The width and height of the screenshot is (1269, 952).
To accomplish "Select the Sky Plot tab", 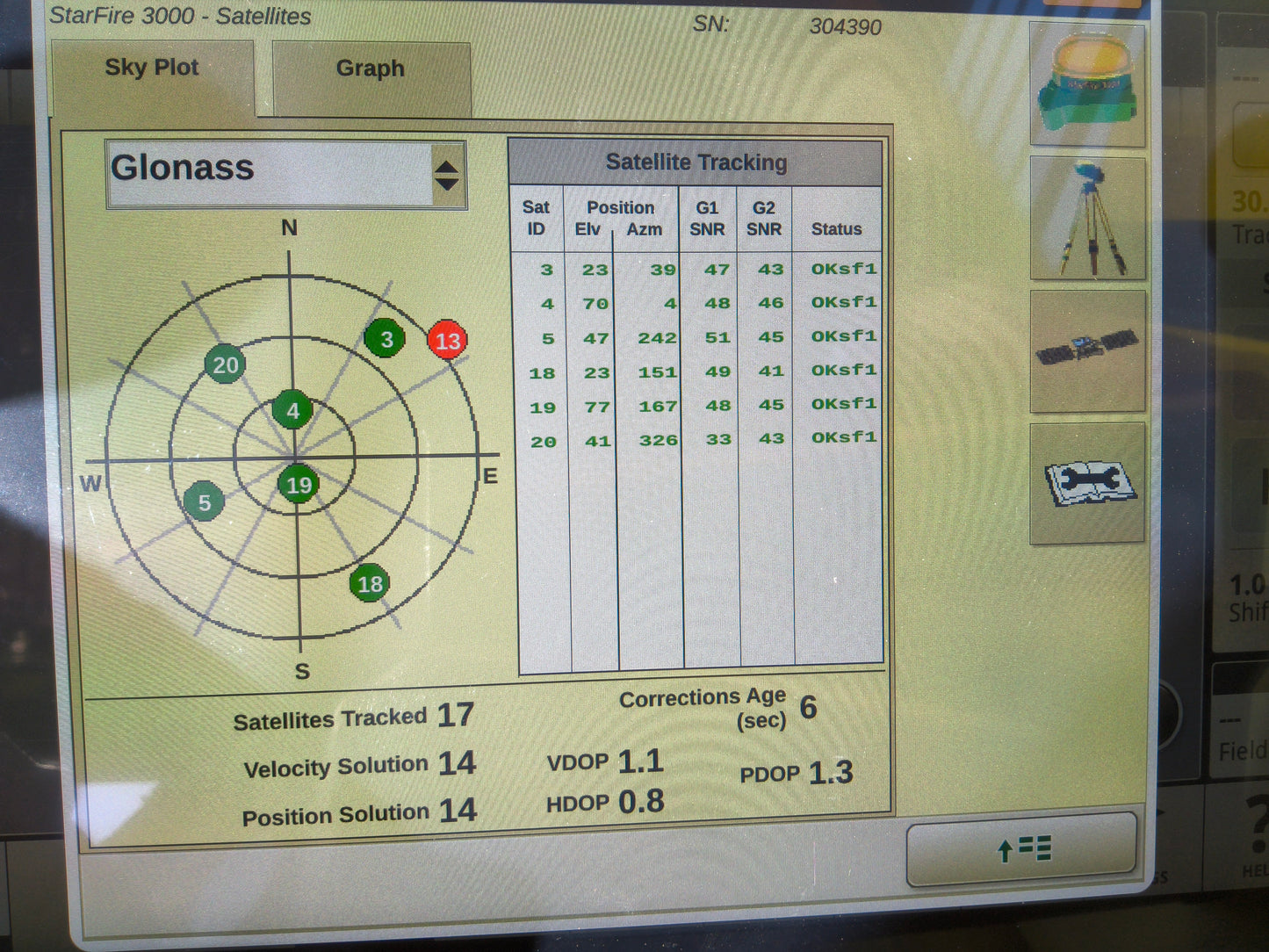I will pos(152,69).
